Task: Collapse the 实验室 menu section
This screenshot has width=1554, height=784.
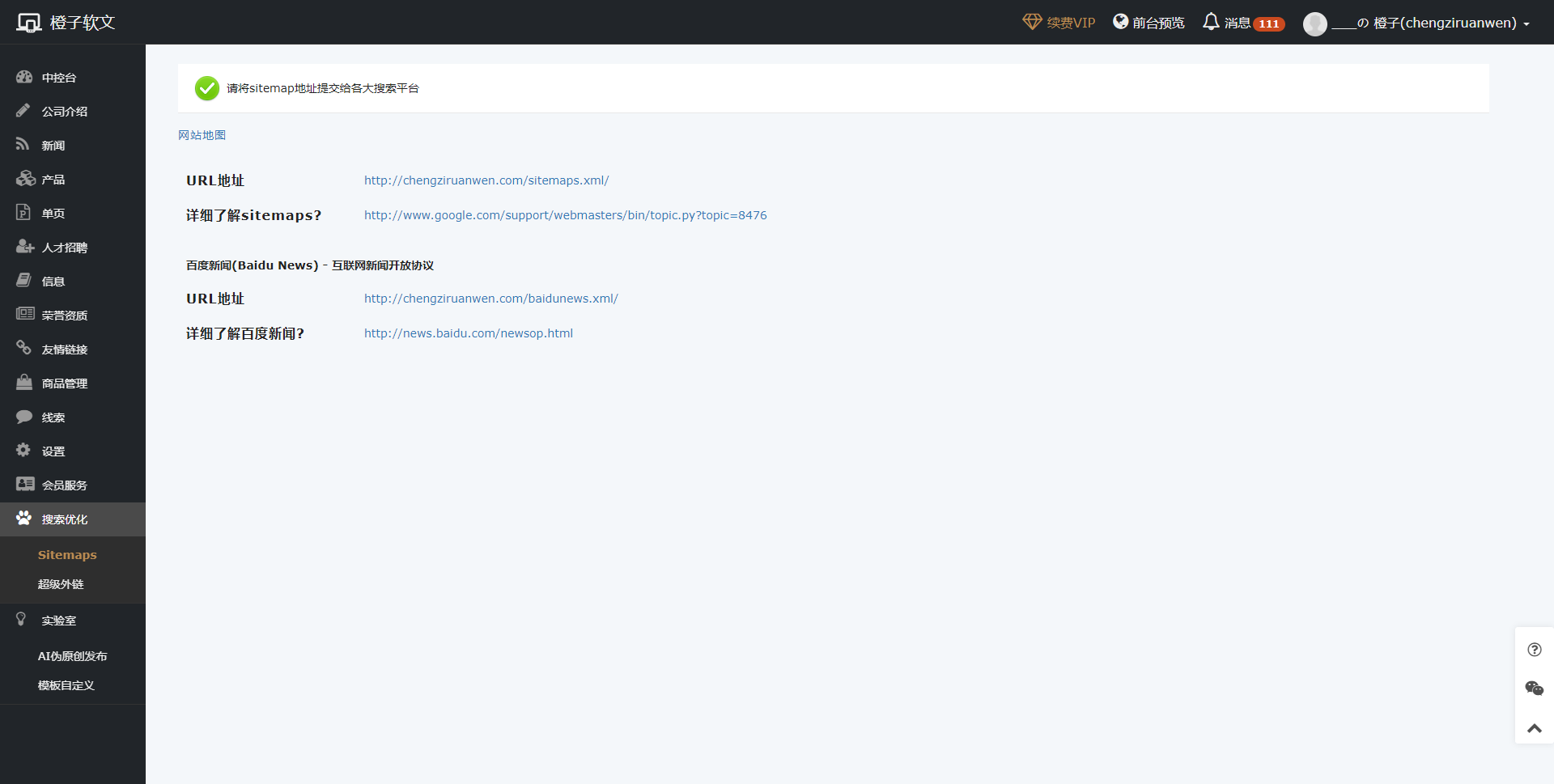Action: [73, 621]
